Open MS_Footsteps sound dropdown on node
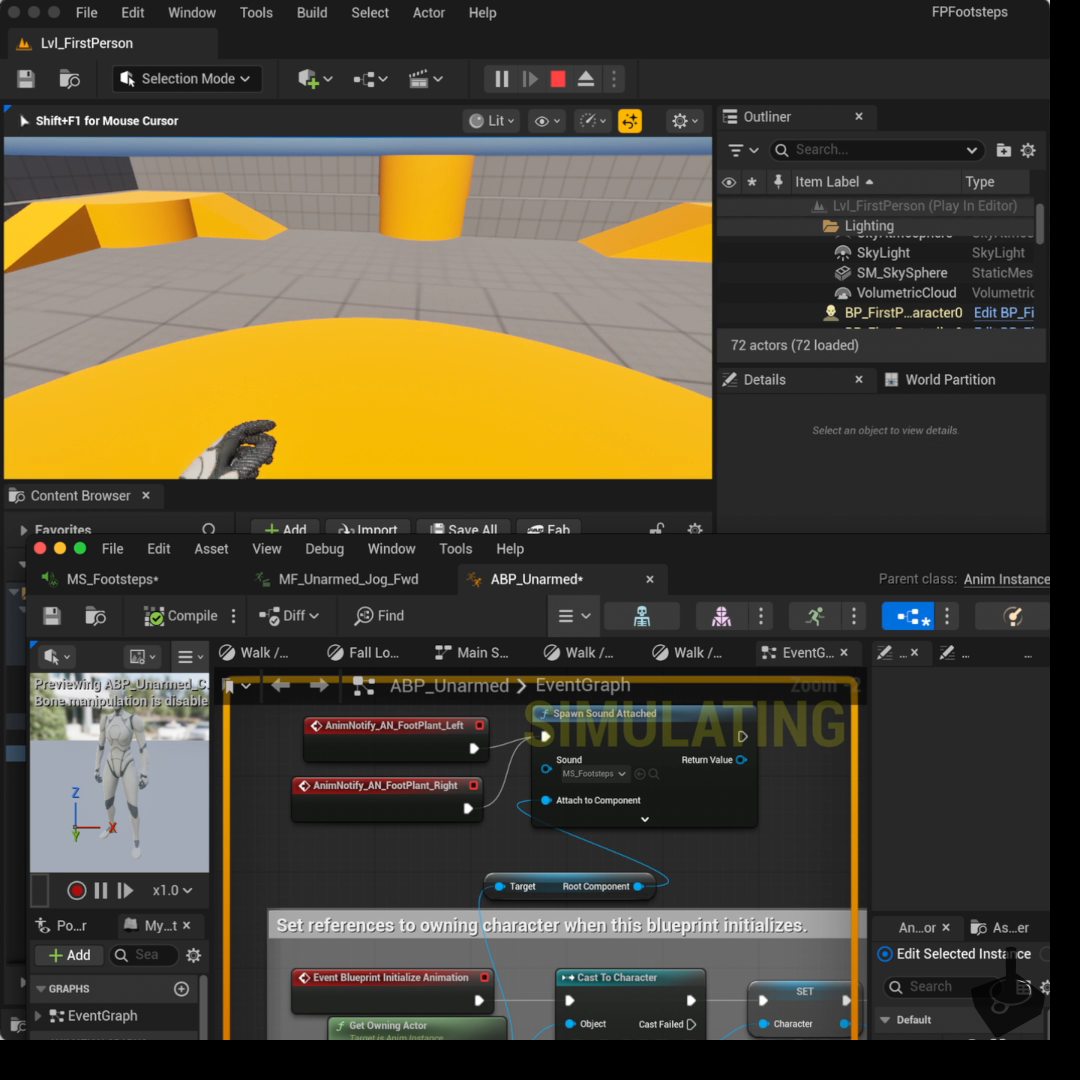The image size is (1080, 1080). (593, 774)
